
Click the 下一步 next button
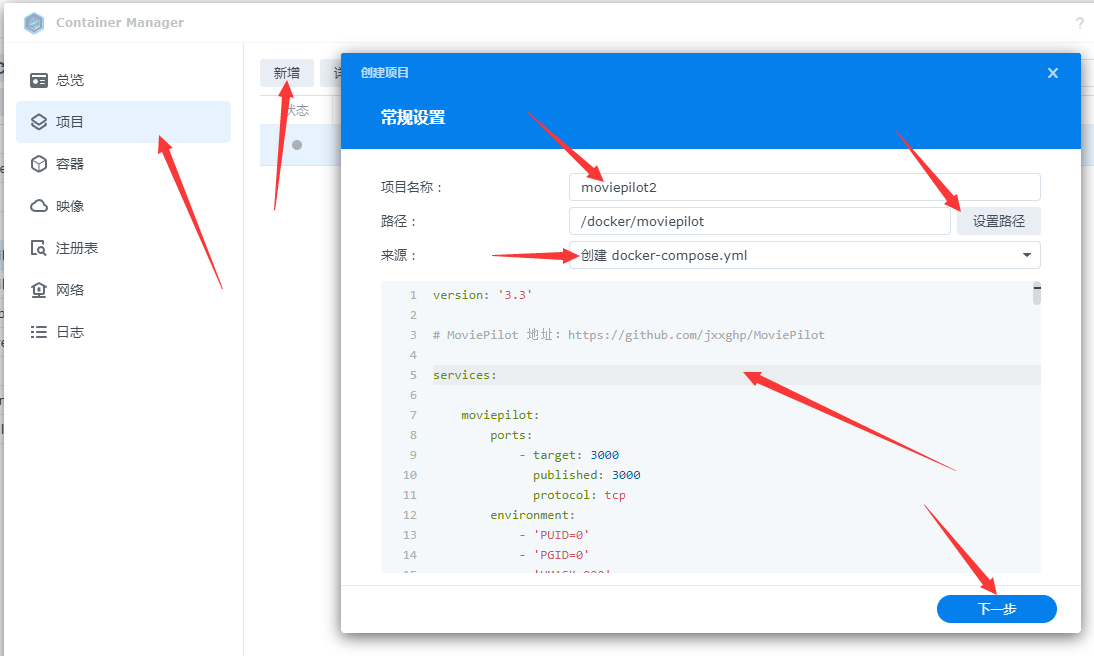click(996, 609)
